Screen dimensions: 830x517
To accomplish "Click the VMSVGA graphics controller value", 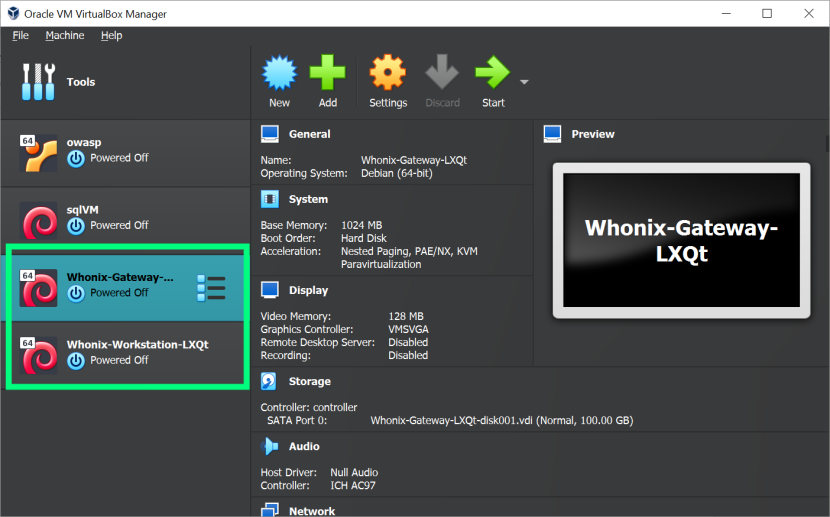I will click(409, 330).
